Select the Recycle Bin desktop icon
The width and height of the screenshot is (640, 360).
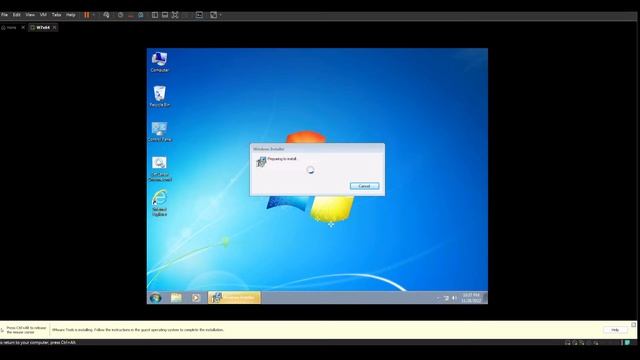pyautogui.click(x=159, y=96)
